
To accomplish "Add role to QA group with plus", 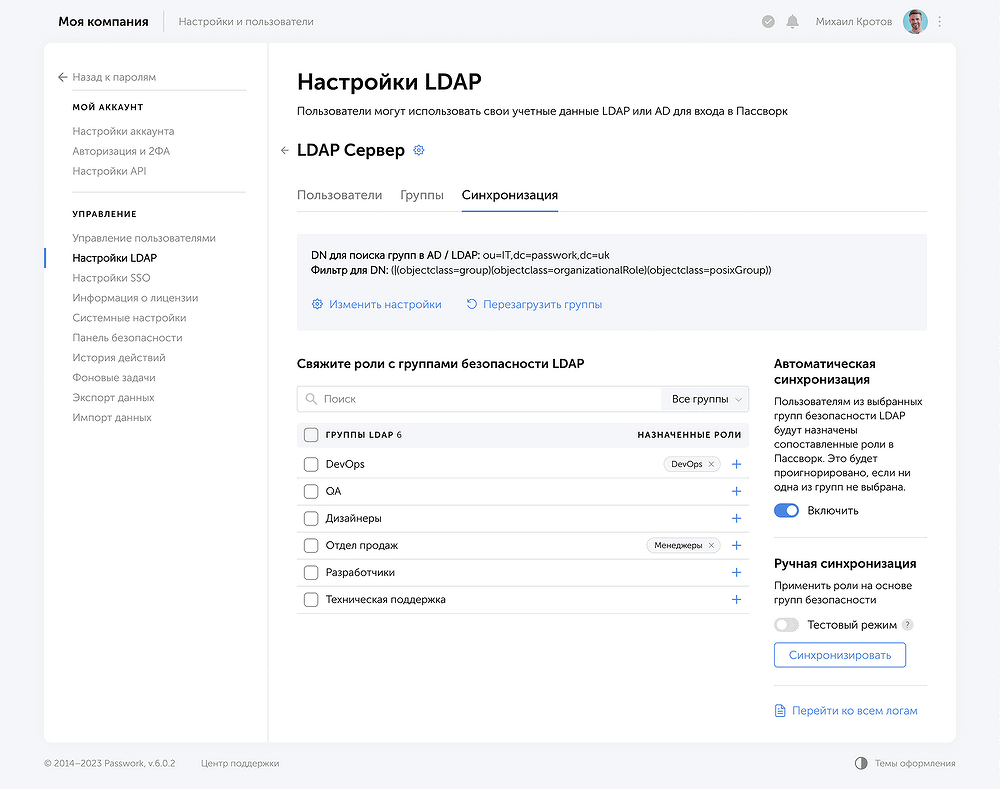I will pyautogui.click(x=737, y=491).
